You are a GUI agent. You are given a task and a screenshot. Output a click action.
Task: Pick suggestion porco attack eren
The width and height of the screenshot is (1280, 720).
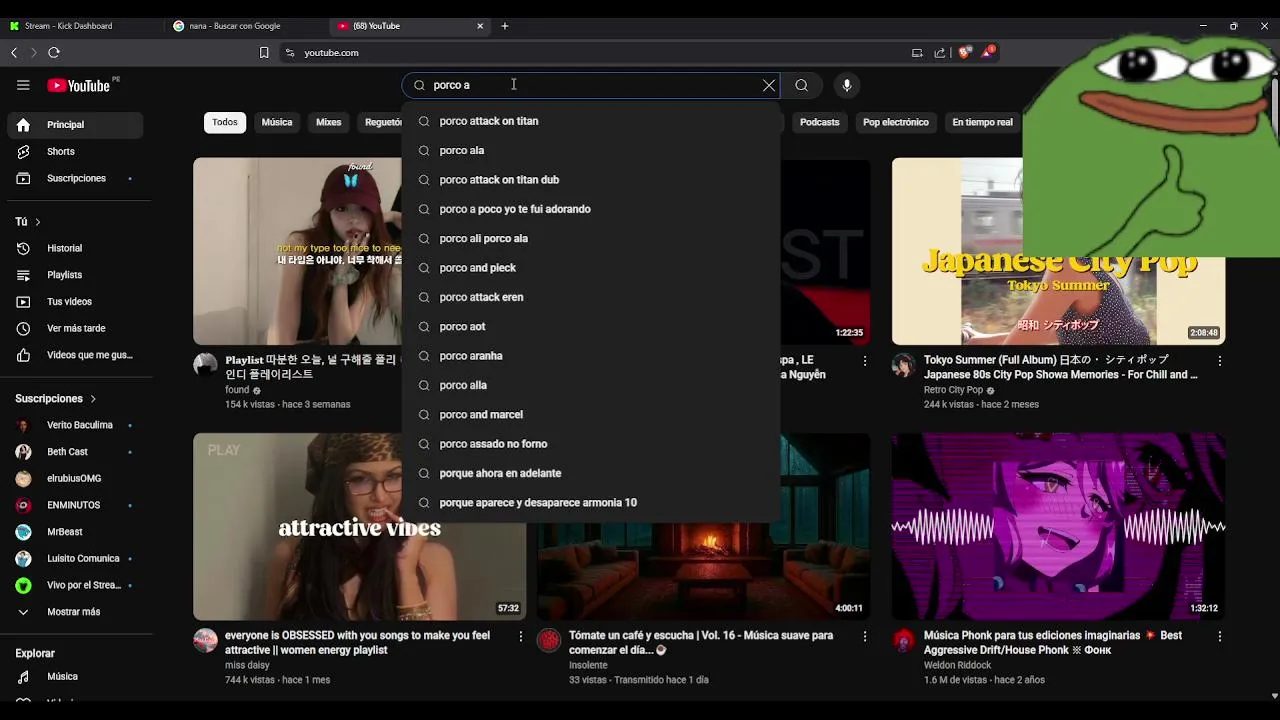click(x=591, y=297)
